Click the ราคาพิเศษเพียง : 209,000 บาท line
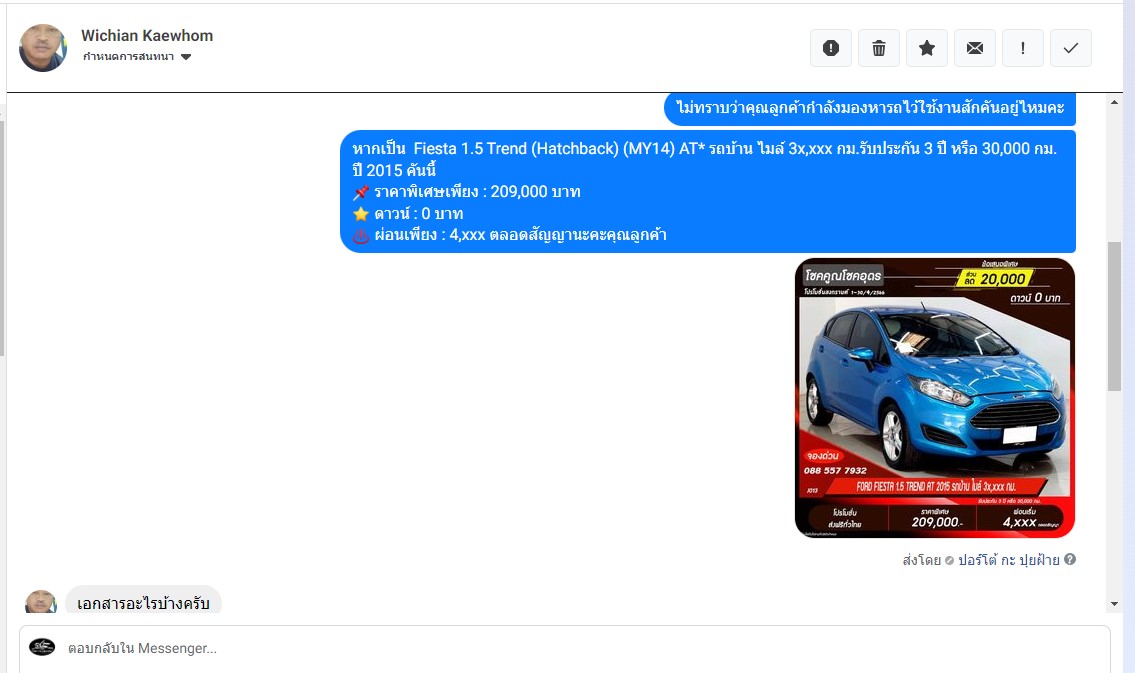This screenshot has width=1135, height=673. tap(467, 192)
